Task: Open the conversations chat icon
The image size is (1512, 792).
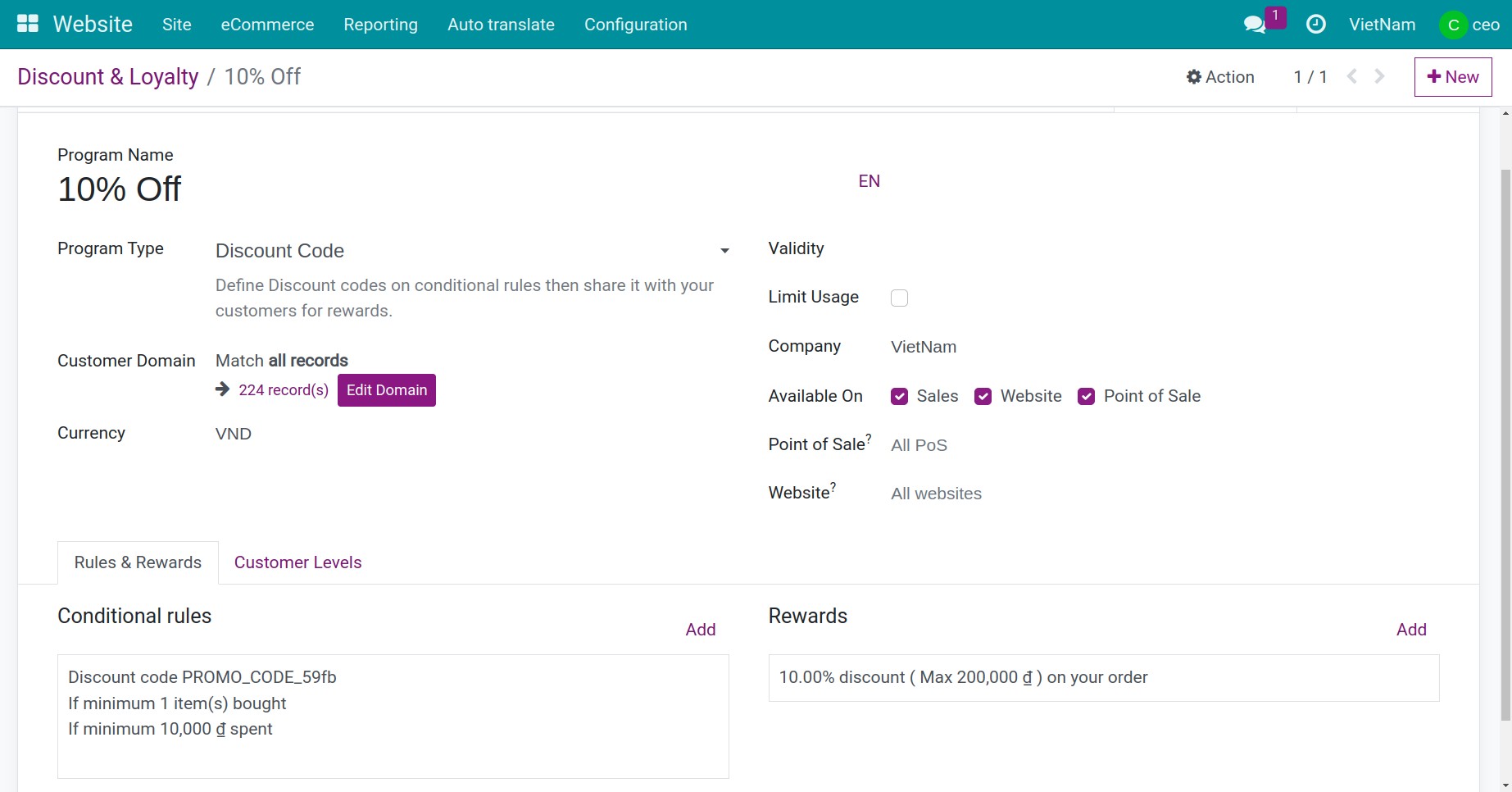Action: (x=1255, y=25)
